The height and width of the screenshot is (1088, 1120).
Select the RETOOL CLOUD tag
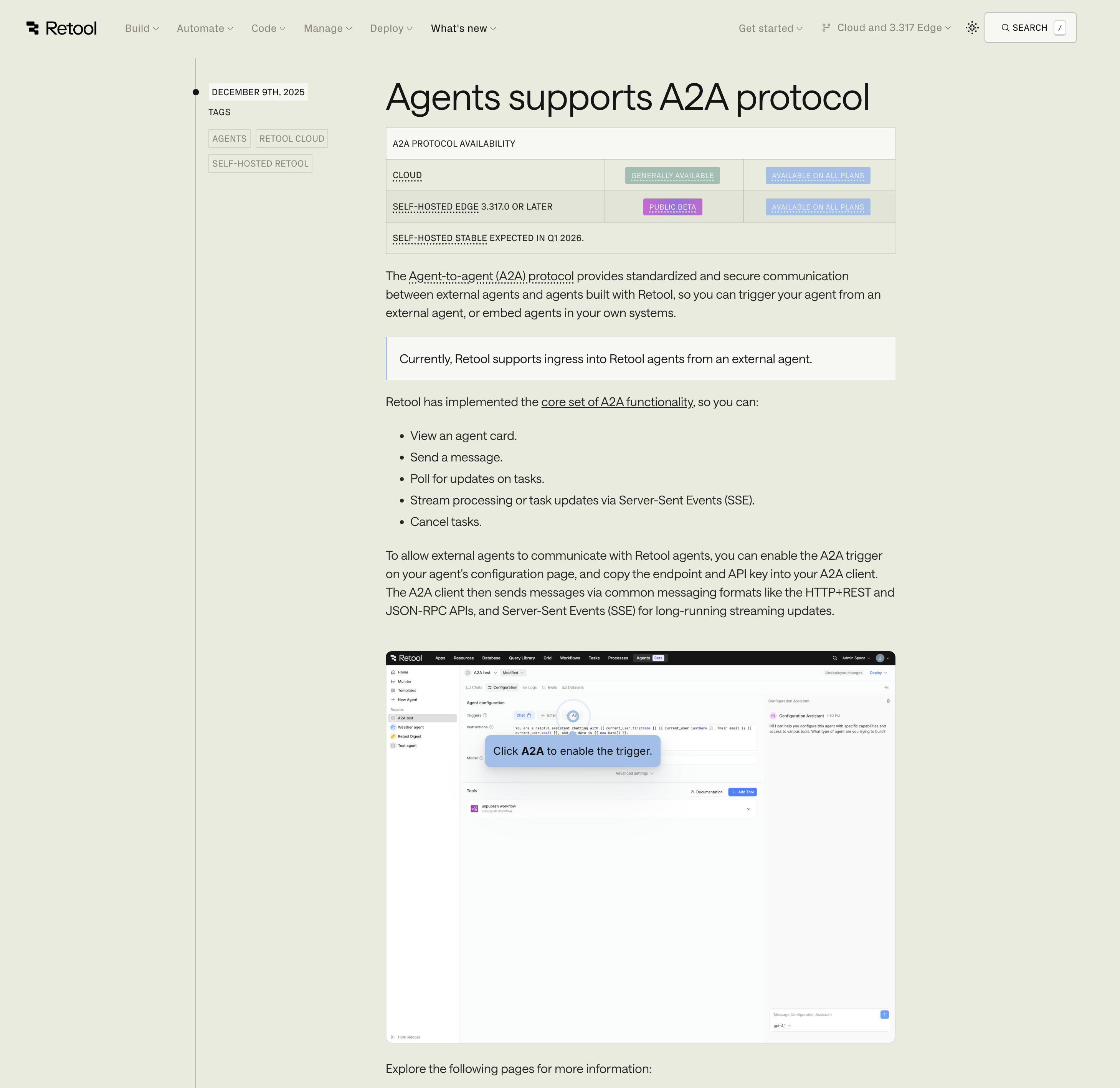tap(291, 139)
